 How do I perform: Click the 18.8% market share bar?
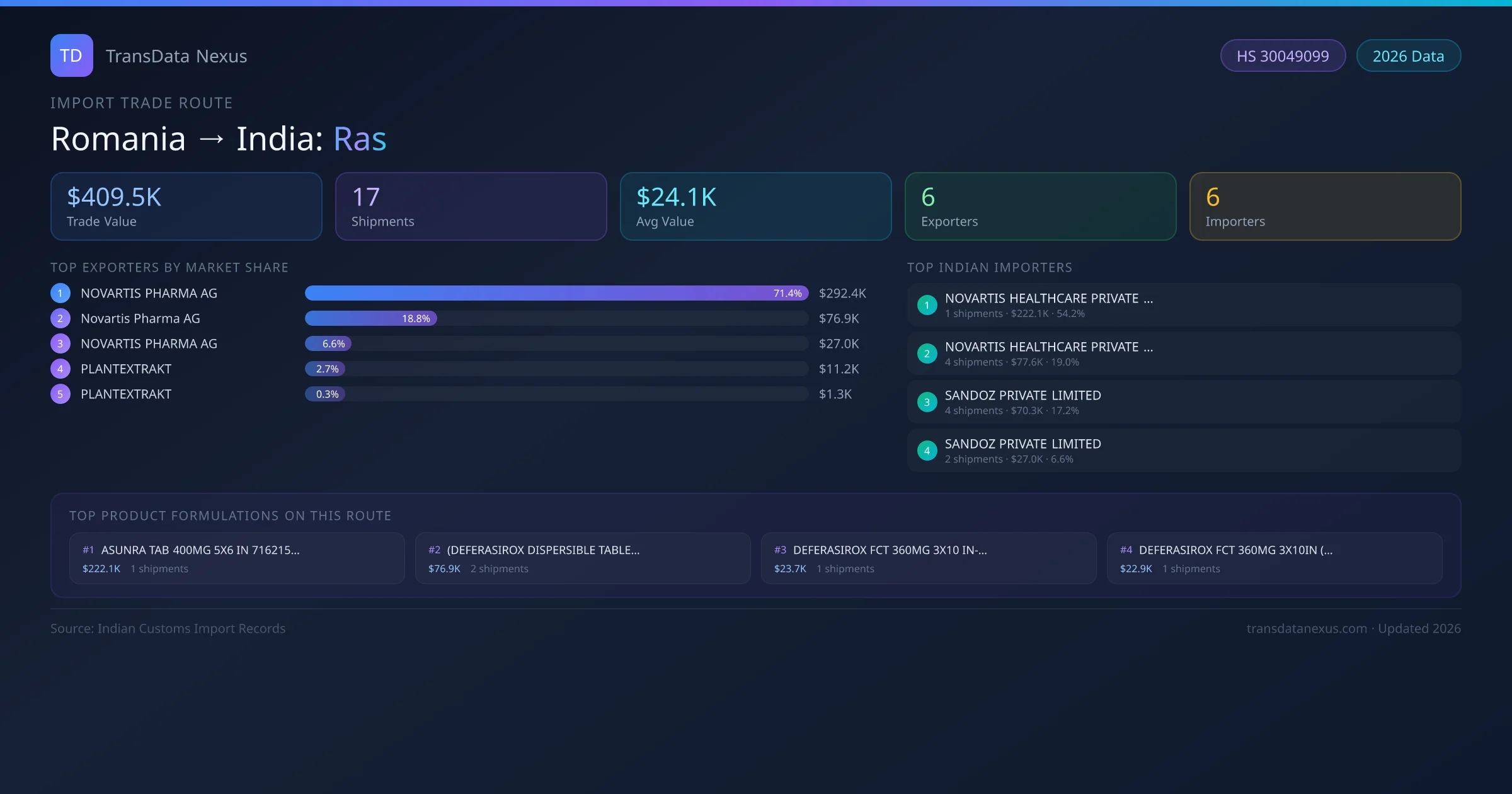pyautogui.click(x=370, y=318)
